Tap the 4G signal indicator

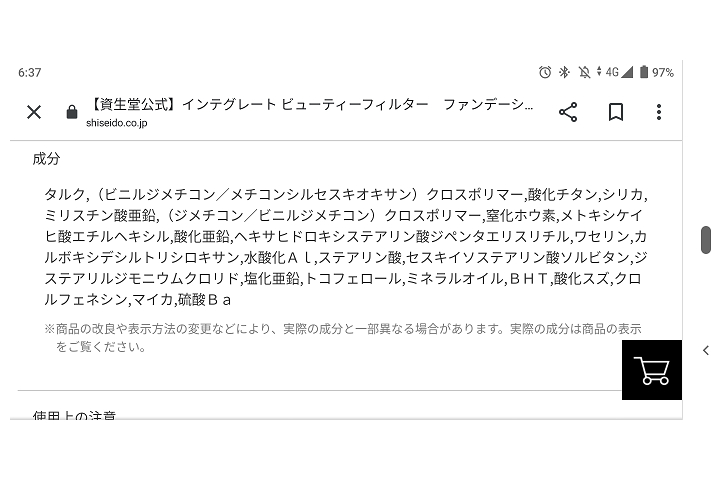[x=615, y=72]
